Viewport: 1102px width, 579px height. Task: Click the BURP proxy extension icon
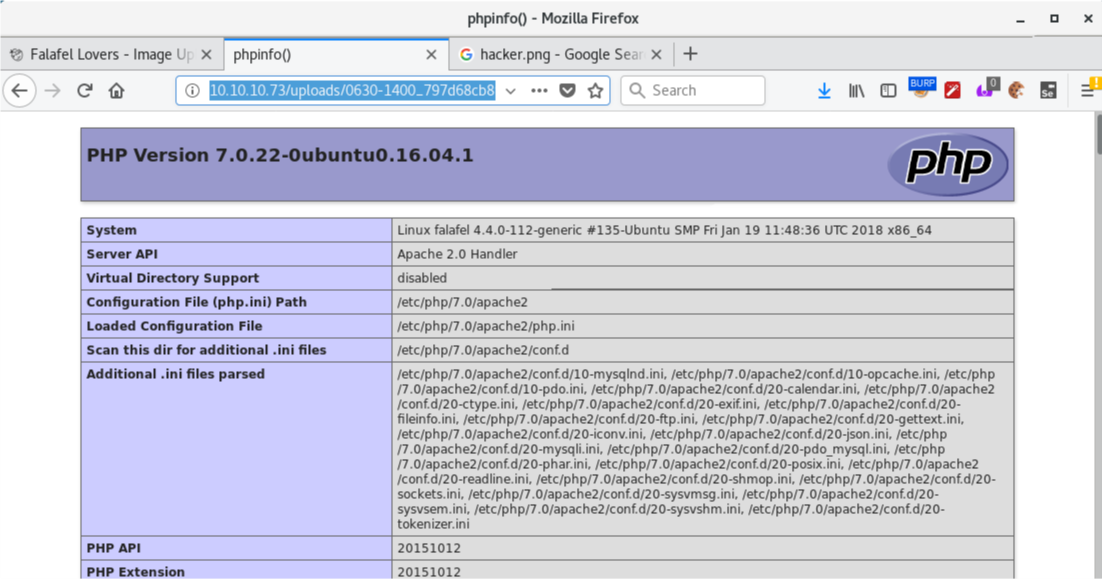[921, 89]
